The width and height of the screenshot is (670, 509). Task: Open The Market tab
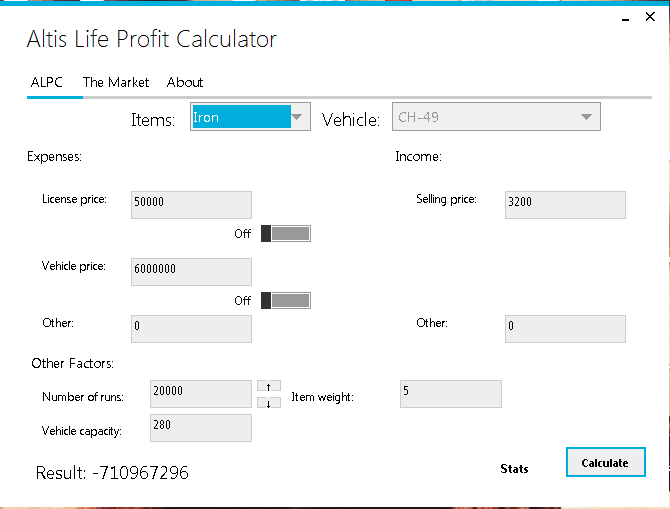(116, 82)
